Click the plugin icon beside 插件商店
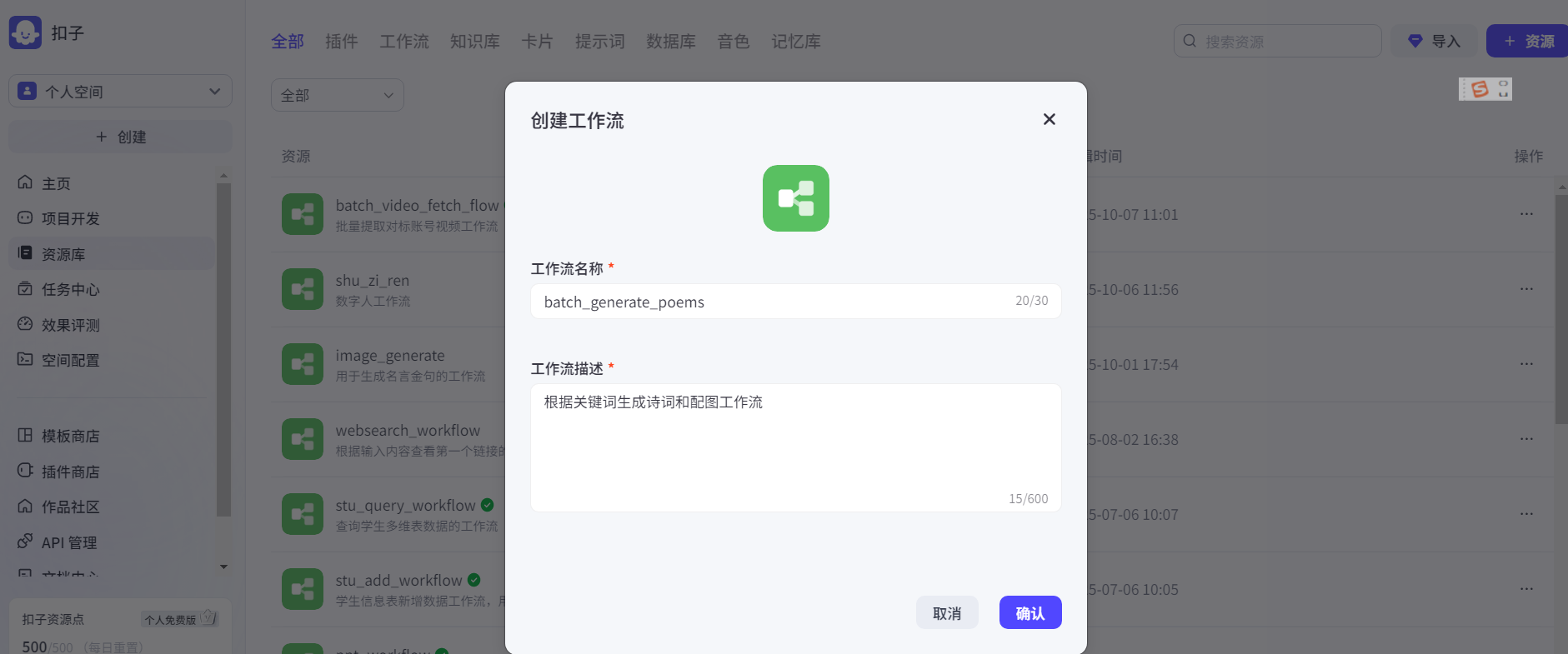1568x654 pixels. 25,470
